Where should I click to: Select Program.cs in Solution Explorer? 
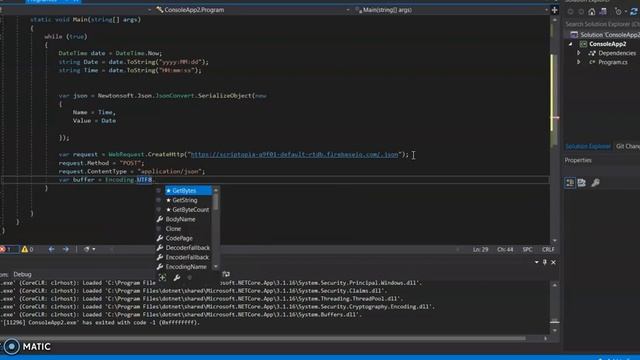[612, 62]
